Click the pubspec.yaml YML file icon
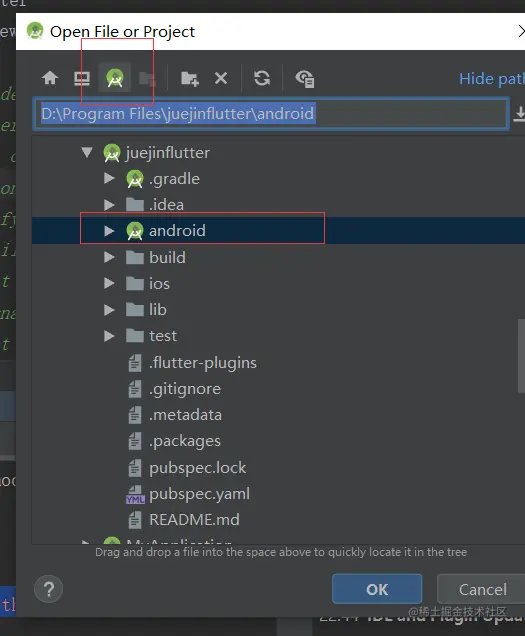Image resolution: width=525 pixels, height=636 pixels. click(x=135, y=494)
